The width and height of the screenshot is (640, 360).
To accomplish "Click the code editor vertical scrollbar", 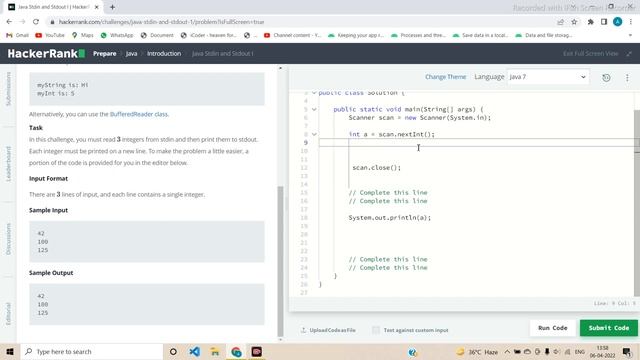I will 637,203.
